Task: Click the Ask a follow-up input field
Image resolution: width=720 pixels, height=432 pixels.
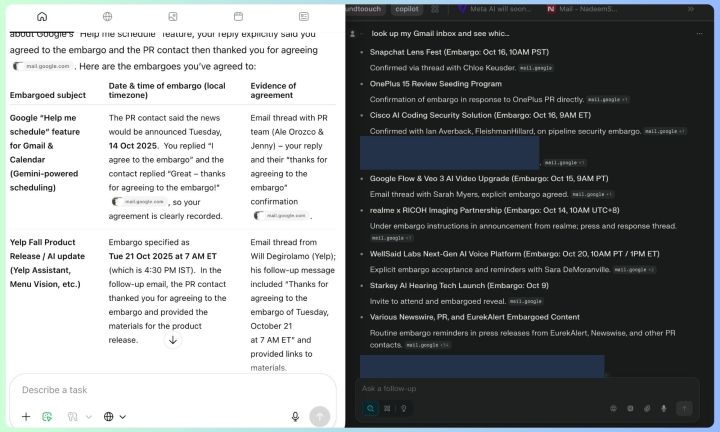Action: point(520,388)
